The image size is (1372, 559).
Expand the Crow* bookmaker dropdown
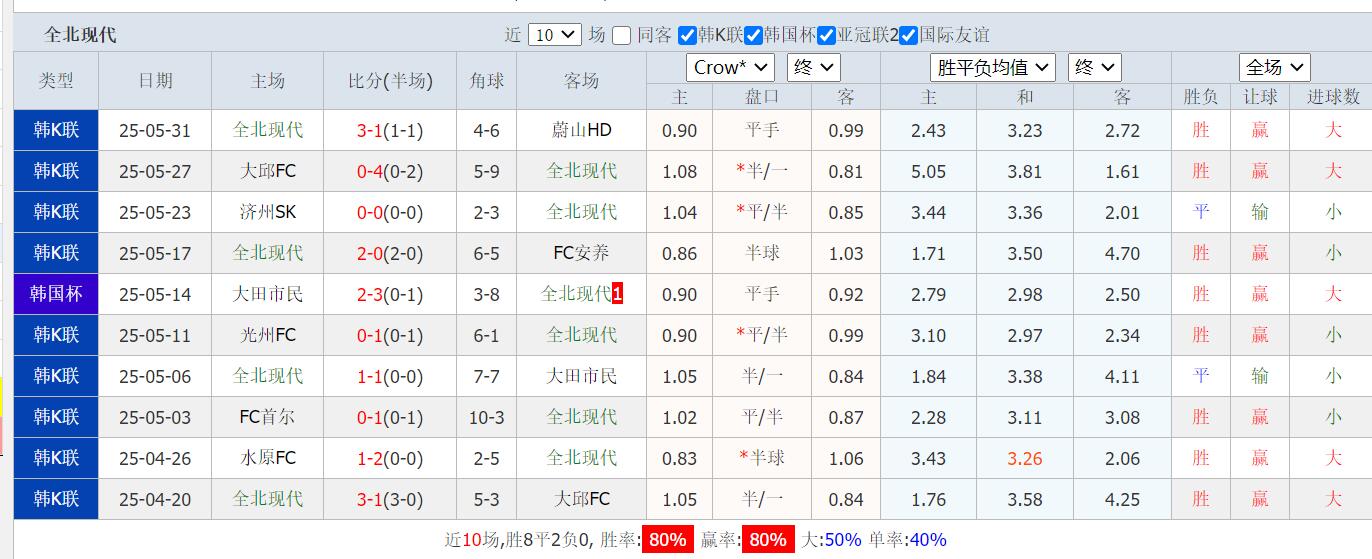[730, 67]
